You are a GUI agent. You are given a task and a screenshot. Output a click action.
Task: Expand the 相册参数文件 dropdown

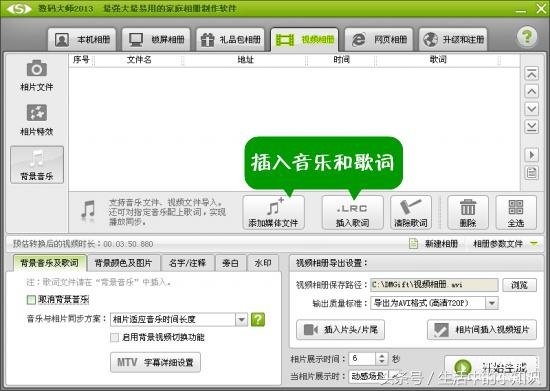coord(534,243)
